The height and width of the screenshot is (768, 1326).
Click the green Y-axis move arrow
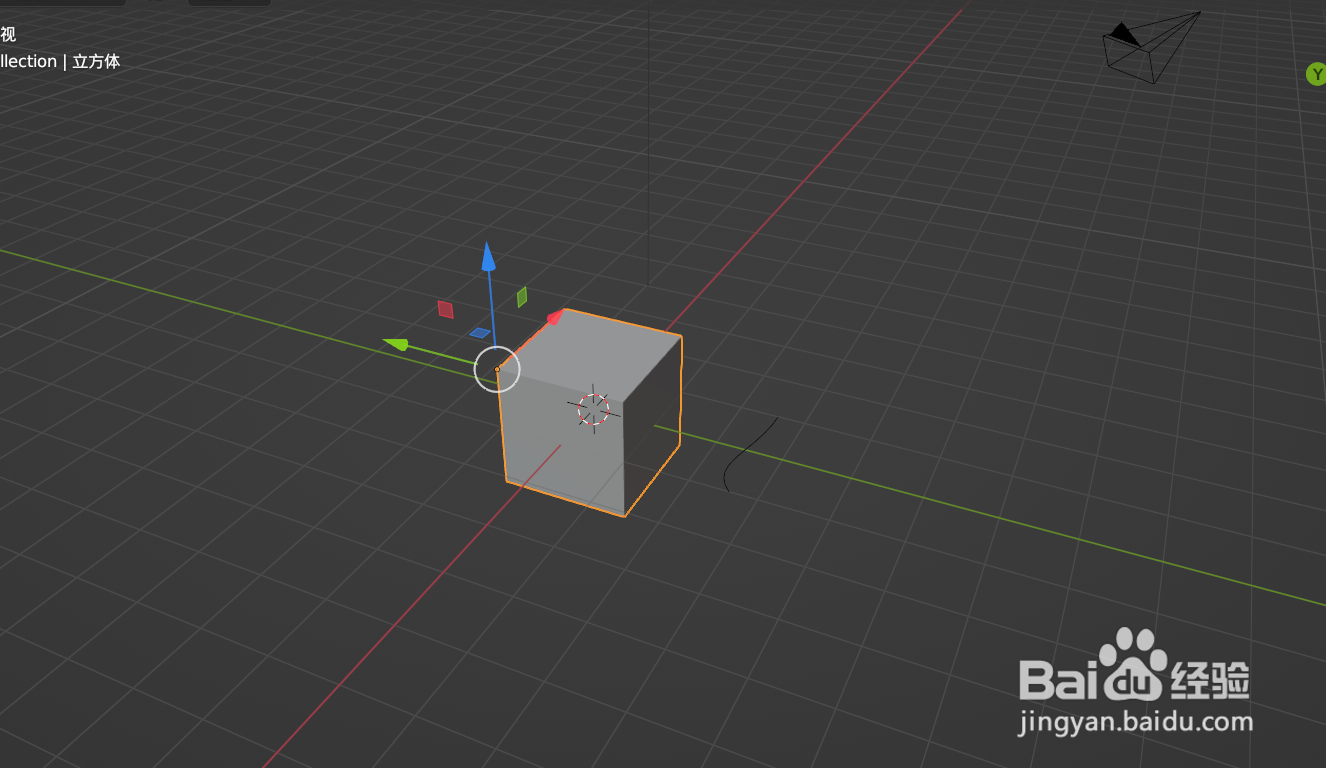pos(396,344)
